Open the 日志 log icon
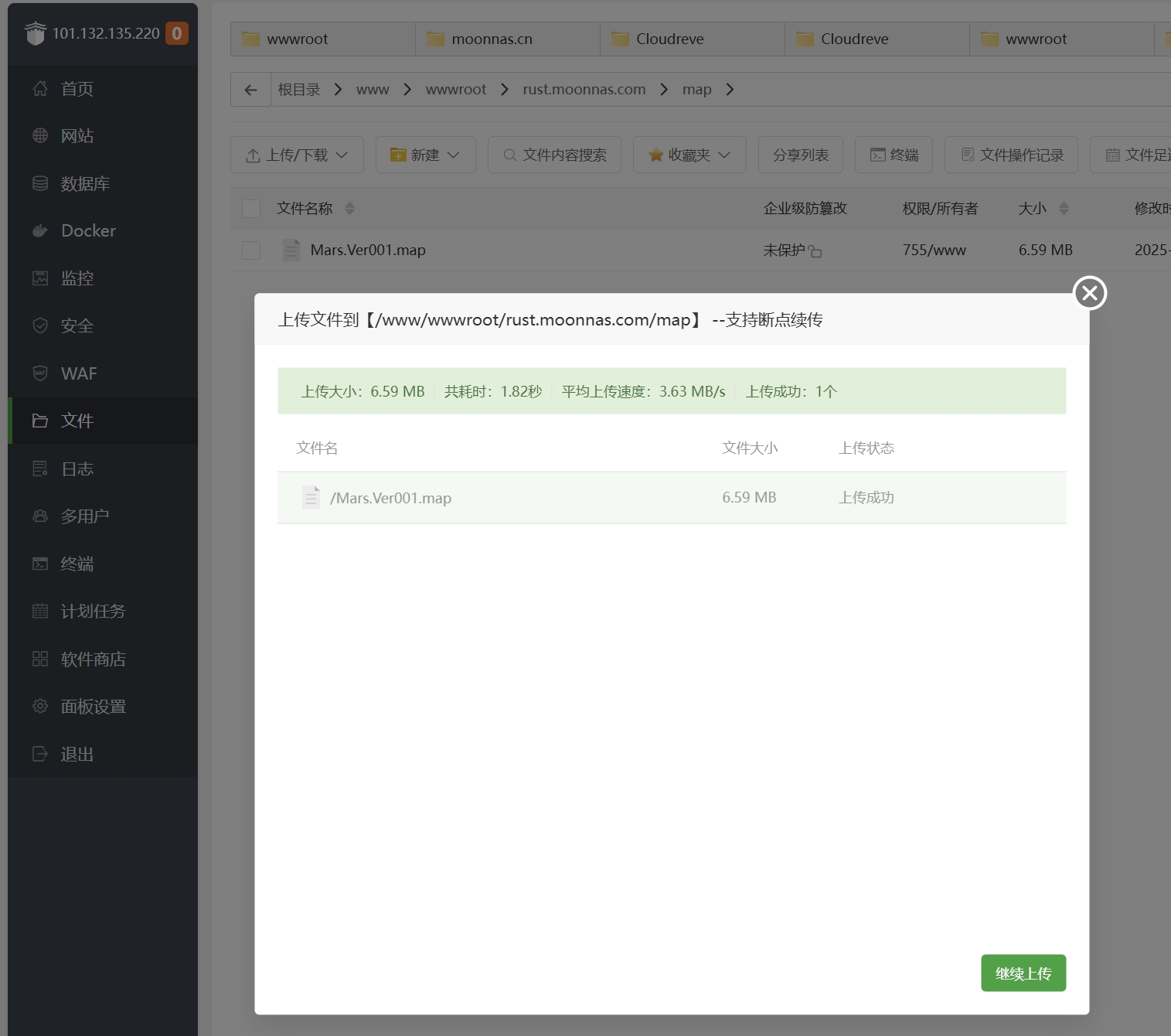1171x1036 pixels. click(40, 469)
